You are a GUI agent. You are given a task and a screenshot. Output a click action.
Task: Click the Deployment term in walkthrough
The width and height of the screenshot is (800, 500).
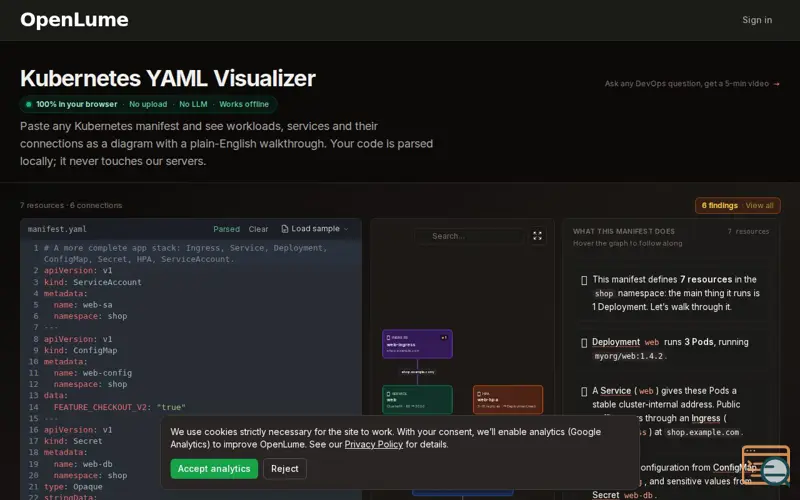click(x=616, y=342)
